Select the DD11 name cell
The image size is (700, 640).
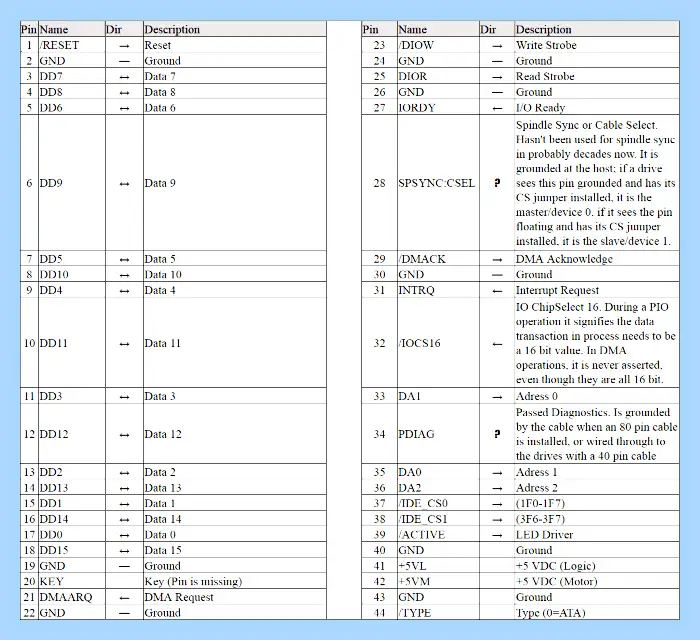point(72,343)
